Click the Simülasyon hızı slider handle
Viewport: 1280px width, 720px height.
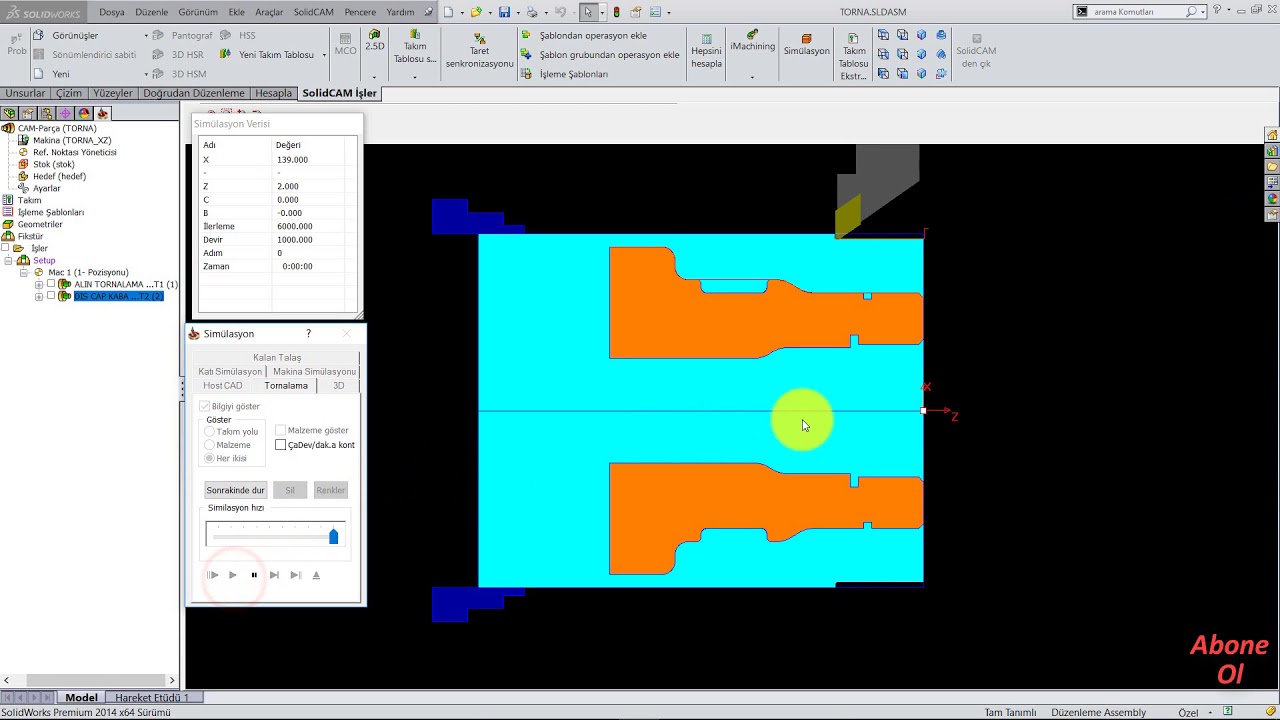pos(334,536)
